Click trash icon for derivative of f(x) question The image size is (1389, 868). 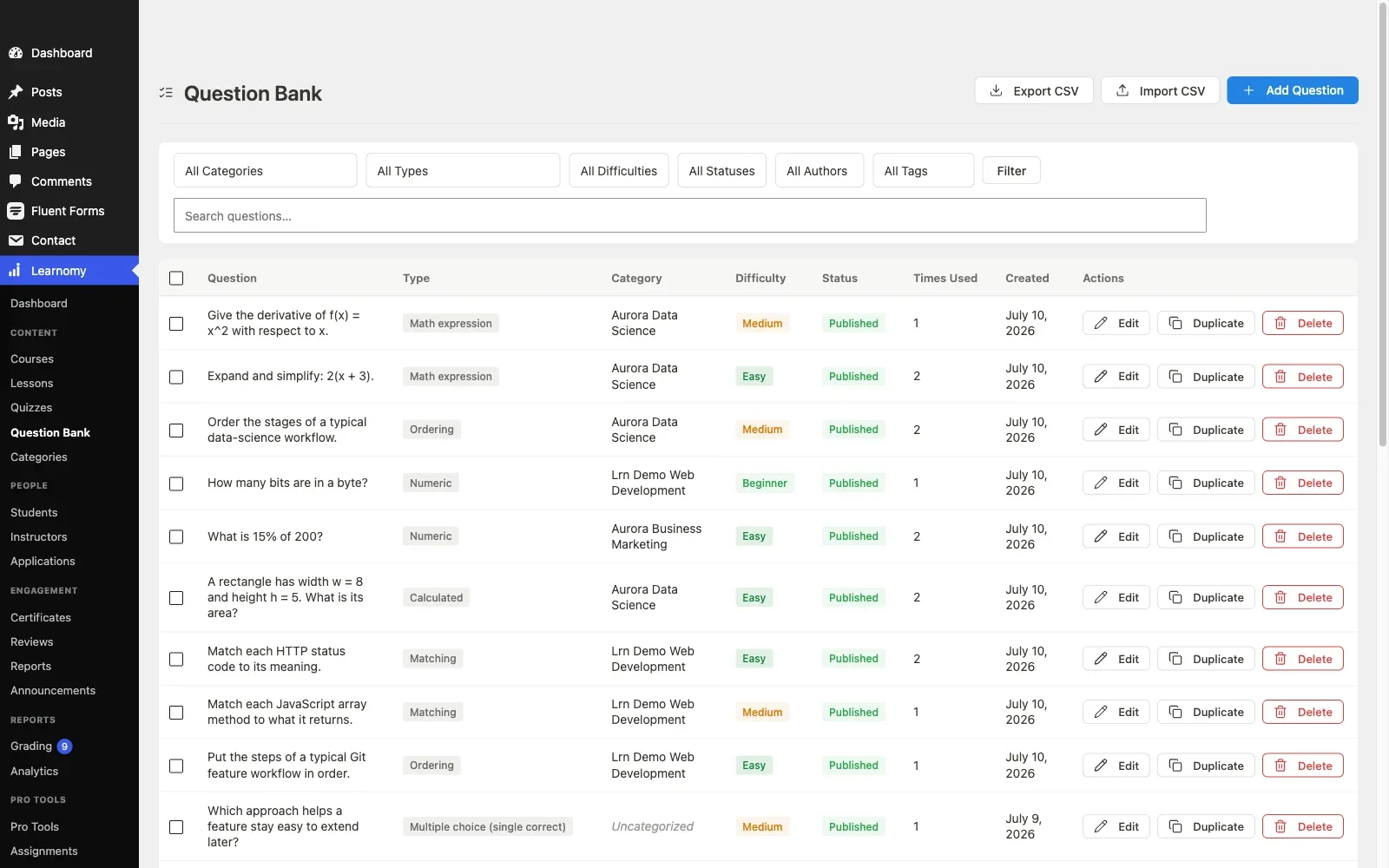click(x=1280, y=323)
